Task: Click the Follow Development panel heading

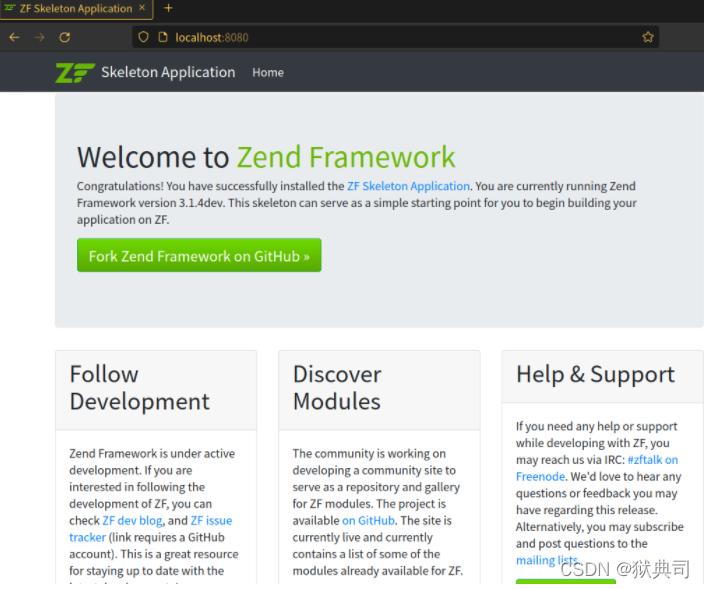Action: pos(140,388)
